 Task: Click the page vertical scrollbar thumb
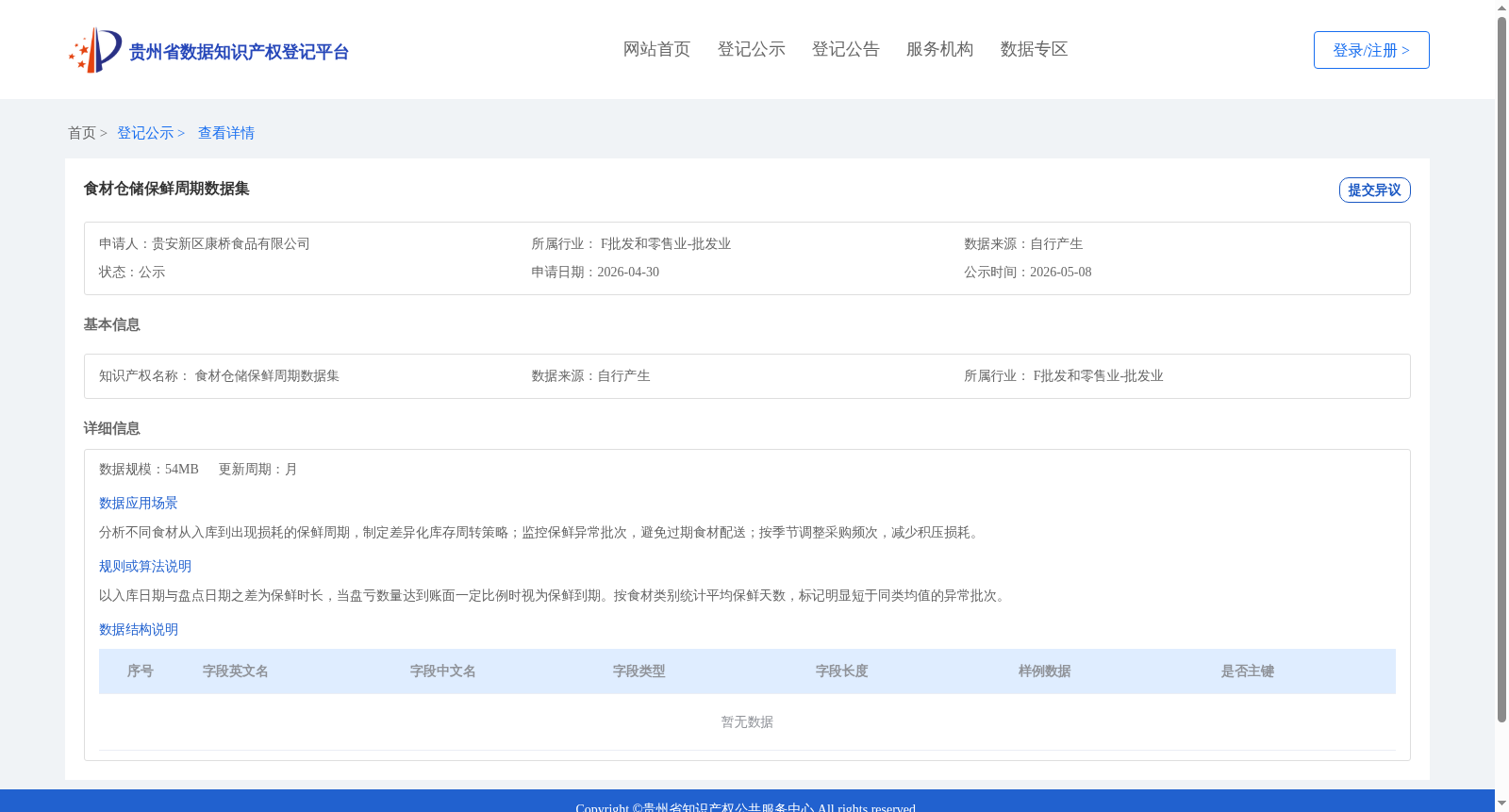[1501, 370]
